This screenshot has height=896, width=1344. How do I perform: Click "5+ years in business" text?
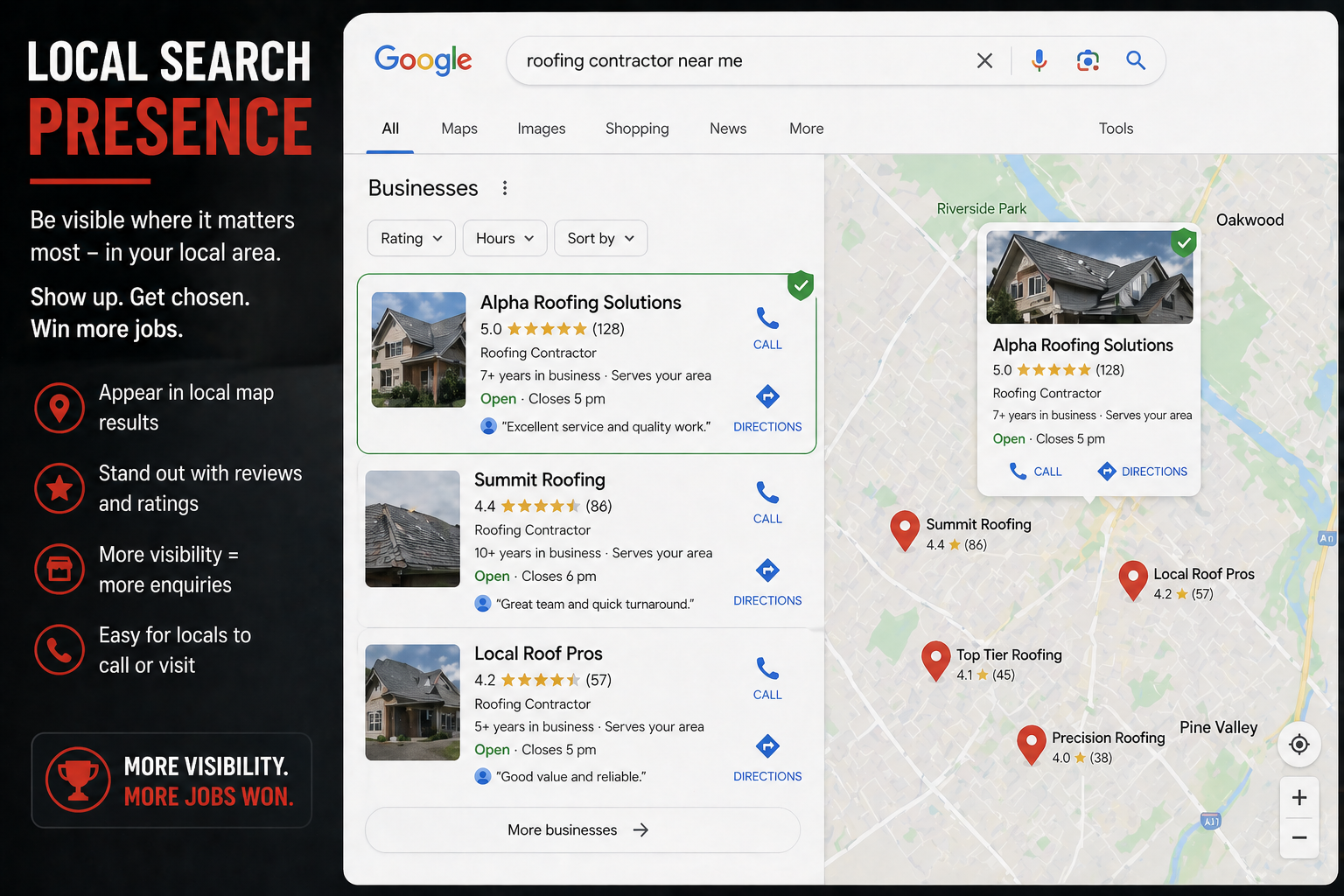(x=534, y=726)
